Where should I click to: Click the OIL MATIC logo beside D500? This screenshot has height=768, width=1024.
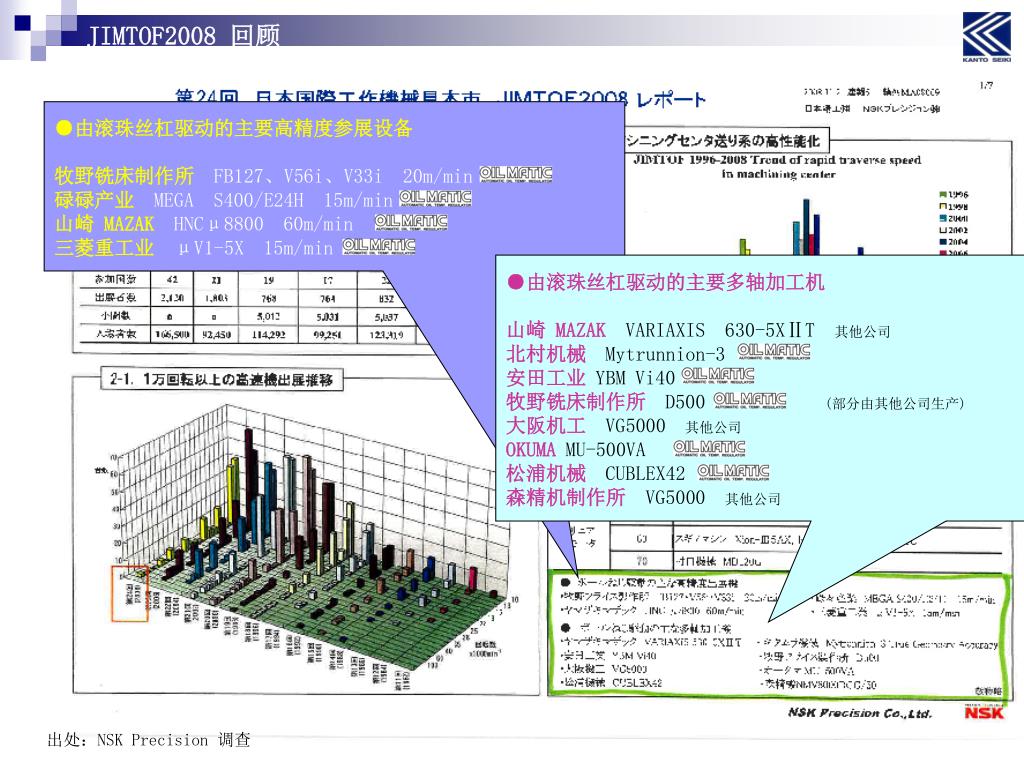tap(750, 400)
